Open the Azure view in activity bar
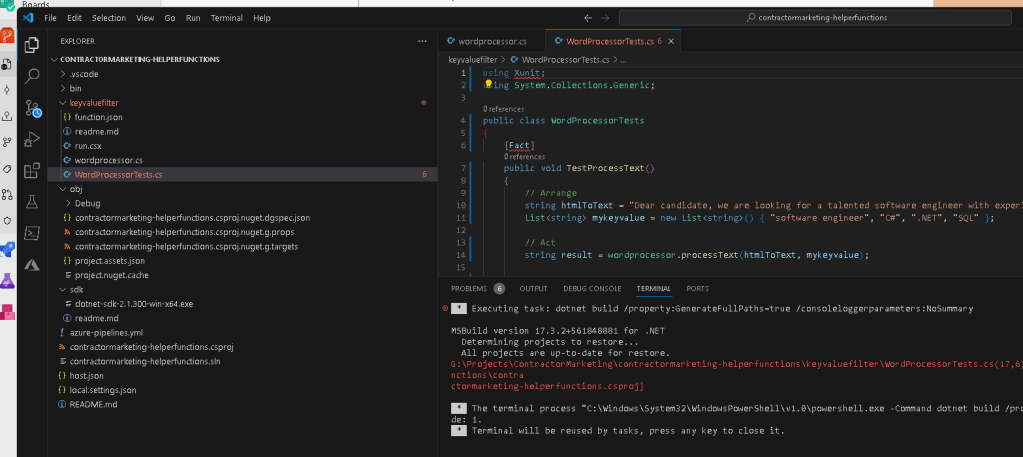The image size is (1023, 457). (x=31, y=264)
